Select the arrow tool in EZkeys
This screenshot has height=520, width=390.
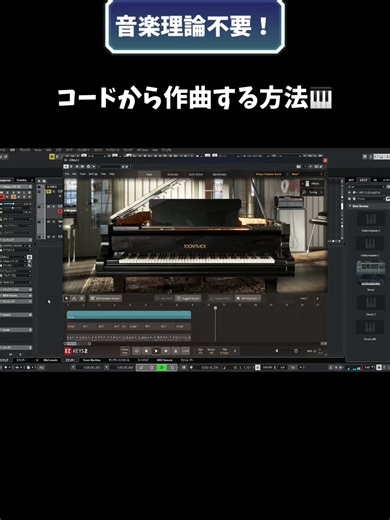coord(67,298)
